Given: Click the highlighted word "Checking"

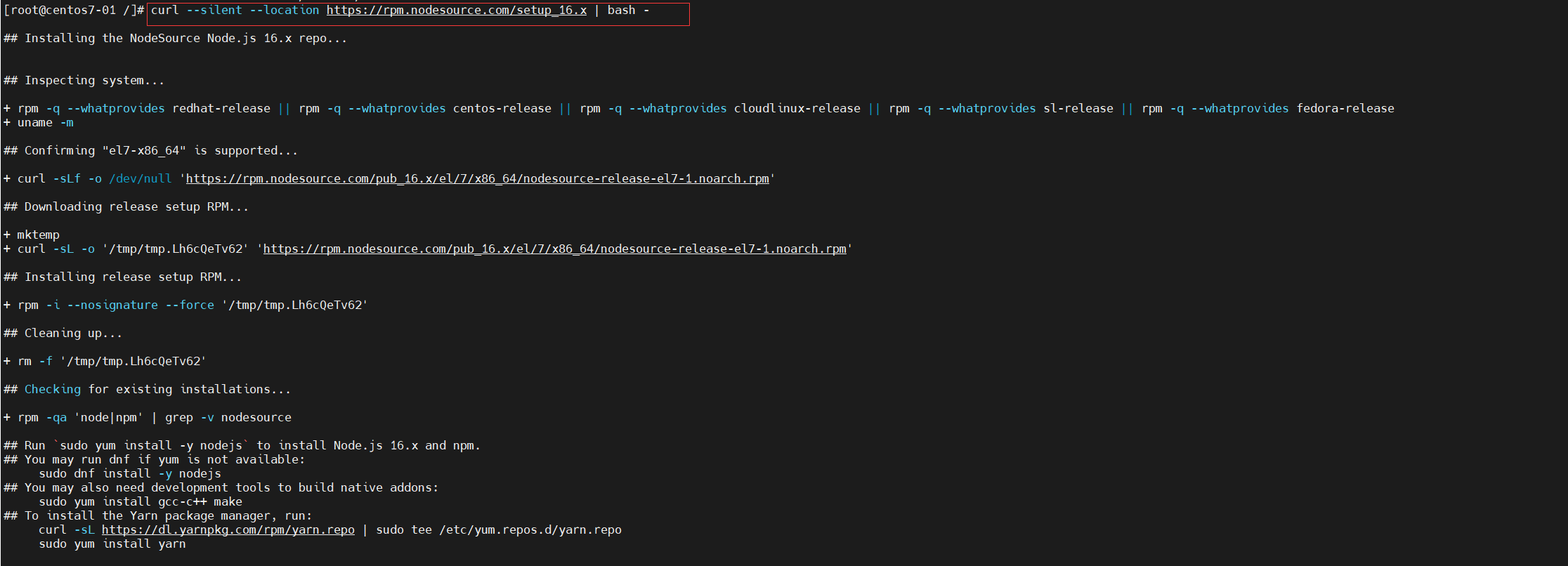Looking at the screenshot, I should [53, 390].
